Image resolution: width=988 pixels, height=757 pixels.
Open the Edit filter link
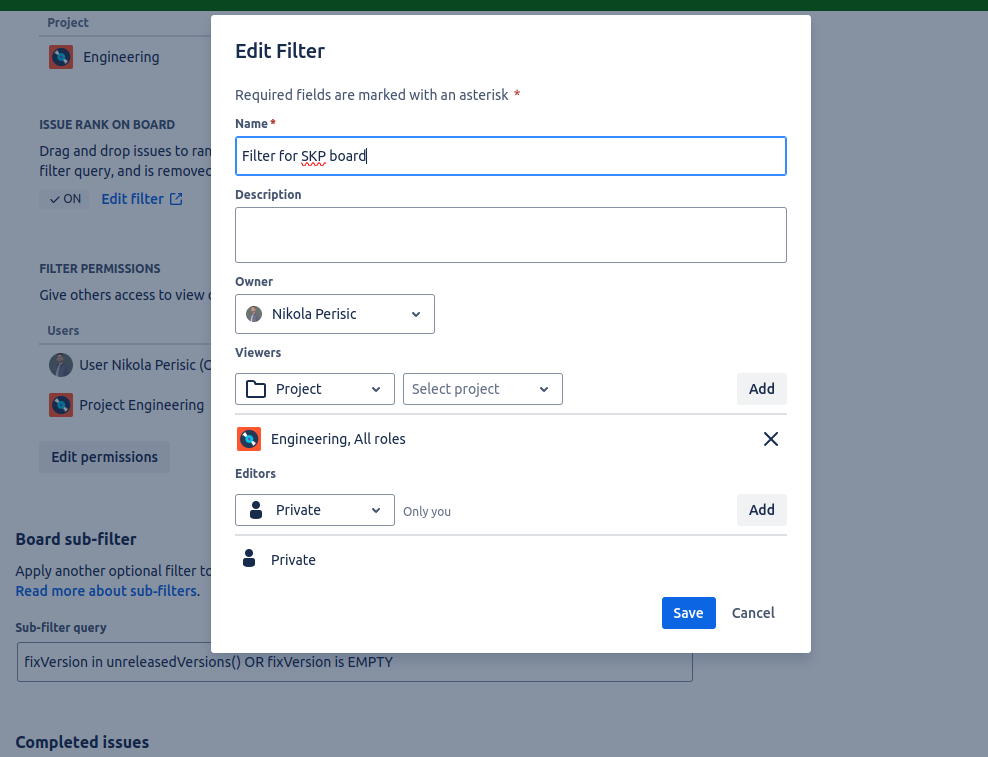(132, 199)
